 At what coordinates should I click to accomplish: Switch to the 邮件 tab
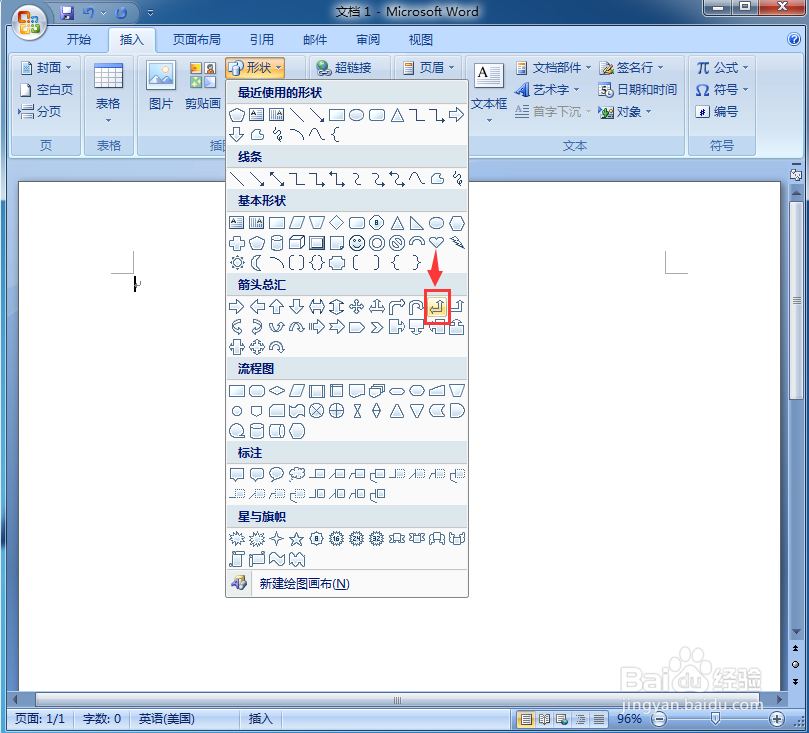pyautogui.click(x=315, y=40)
